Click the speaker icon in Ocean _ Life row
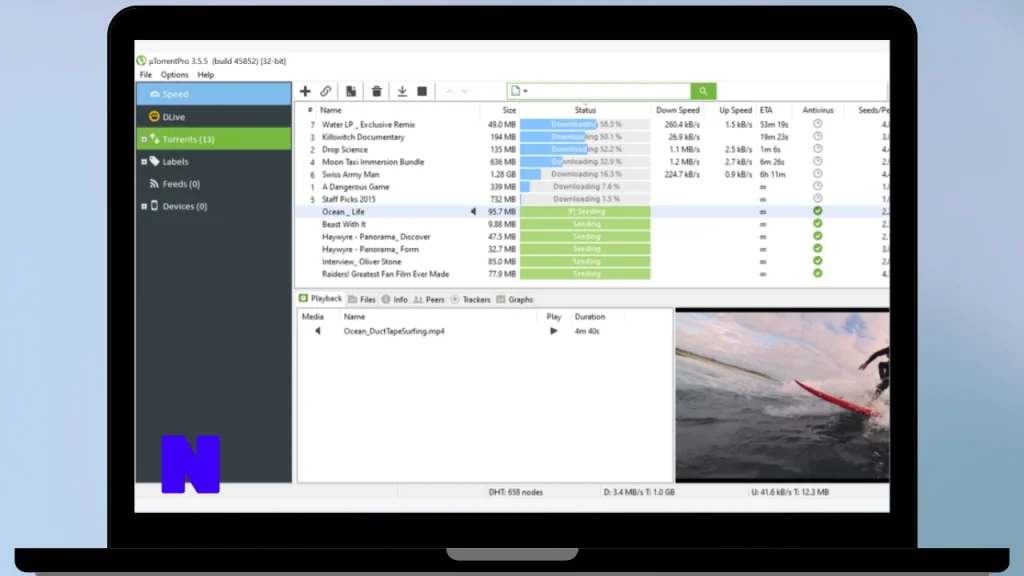 coord(473,212)
